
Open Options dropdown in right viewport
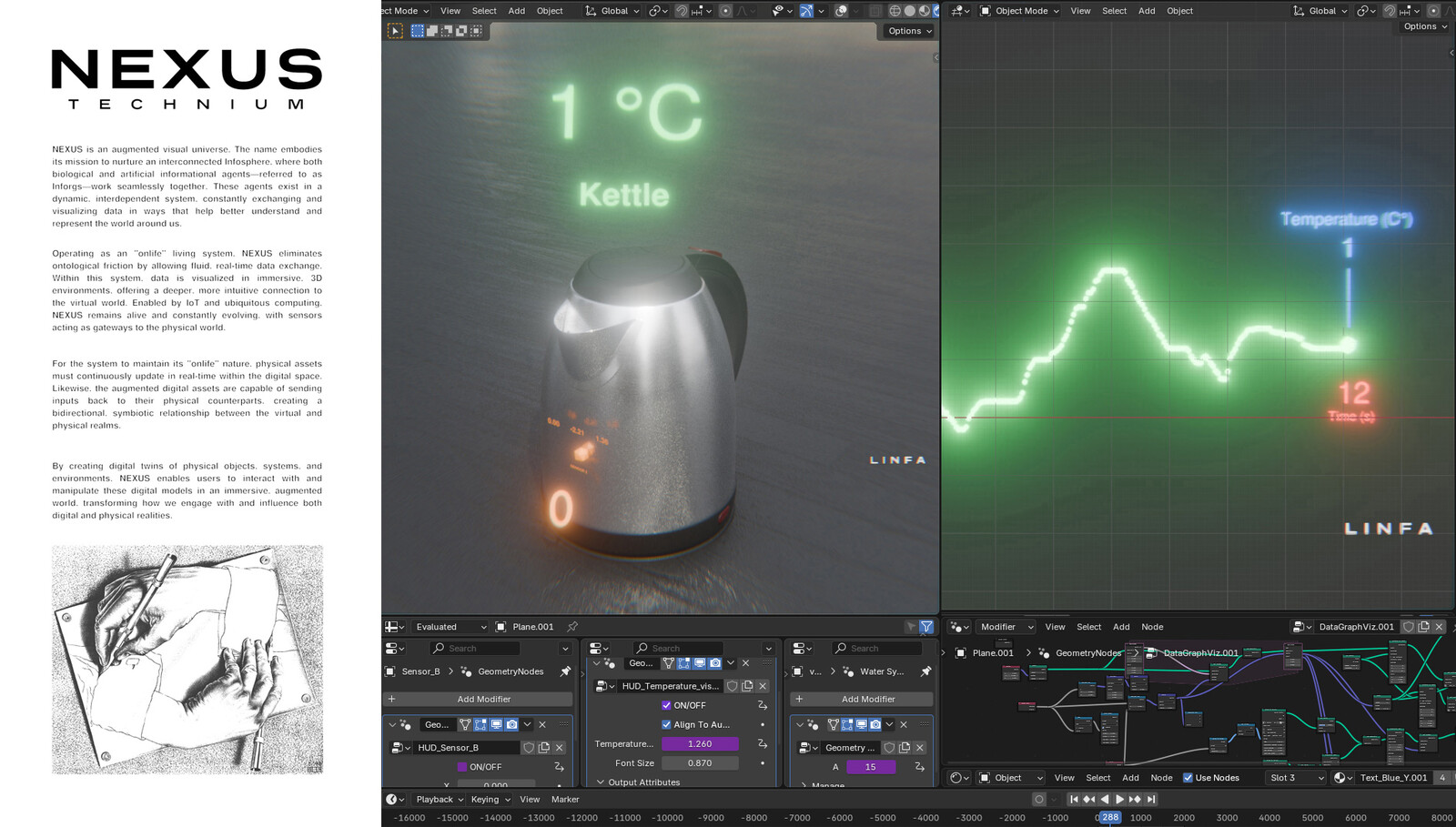1425,26
